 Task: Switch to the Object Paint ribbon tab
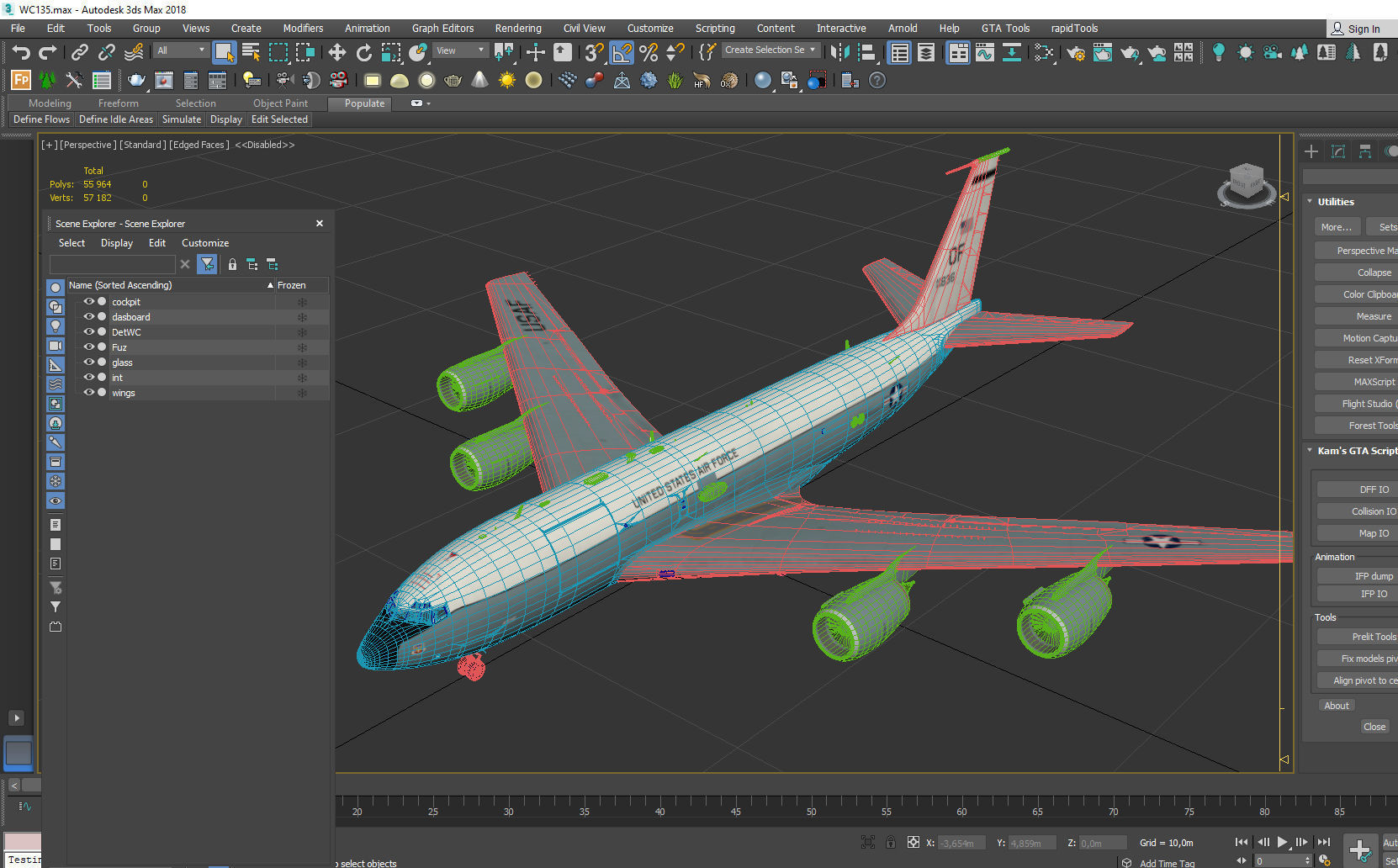(280, 103)
